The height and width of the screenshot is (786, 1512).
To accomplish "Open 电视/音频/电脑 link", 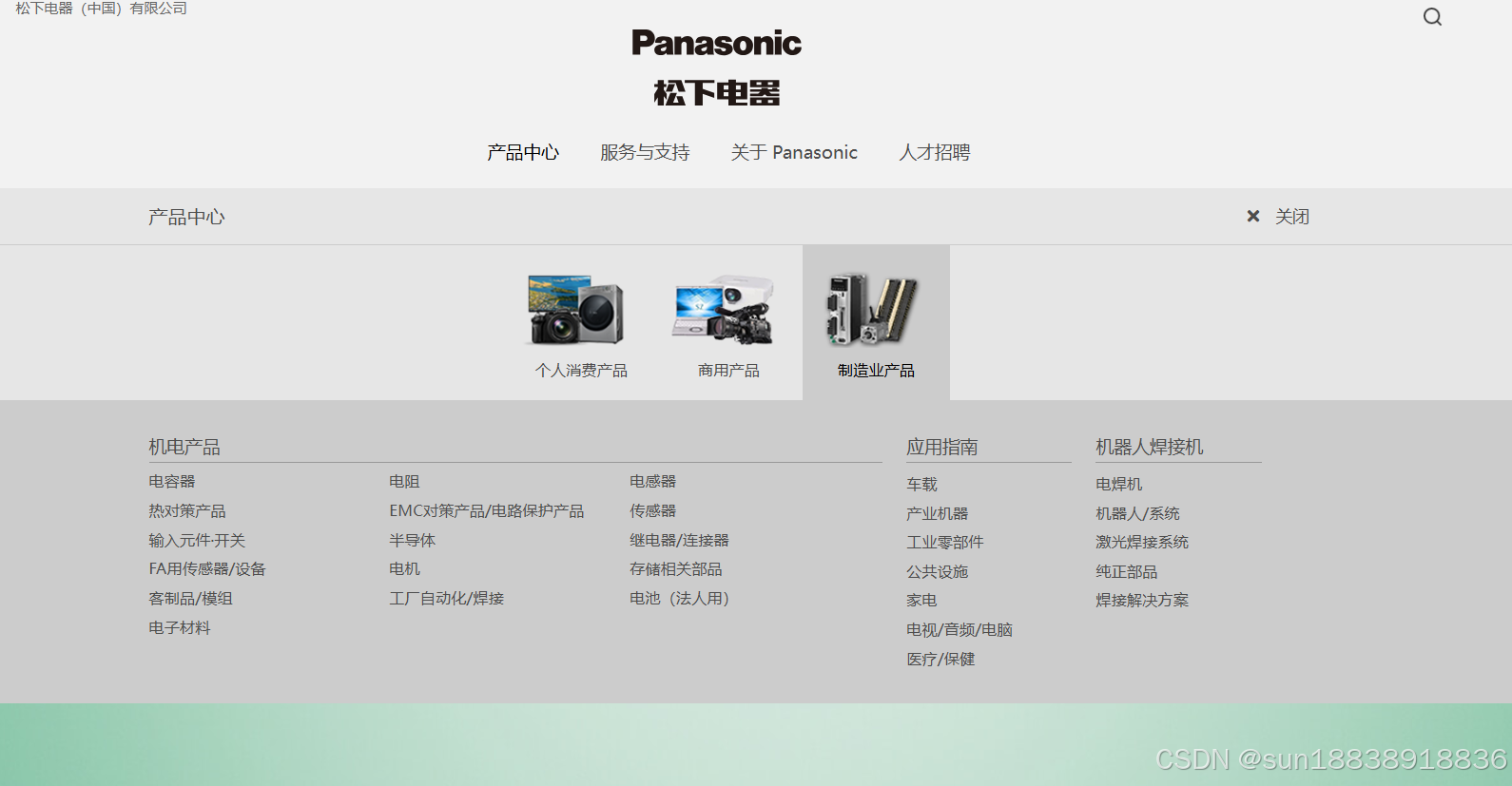I will pyautogui.click(x=960, y=630).
